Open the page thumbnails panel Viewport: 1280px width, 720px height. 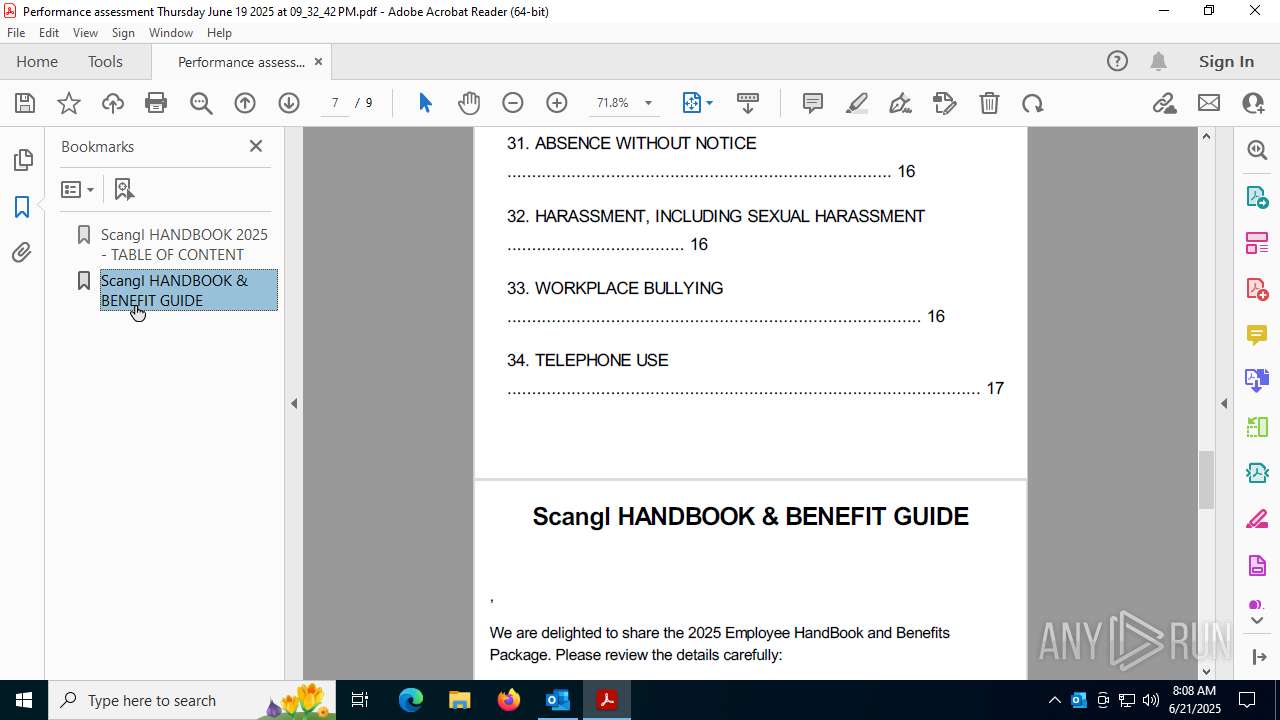(22, 160)
